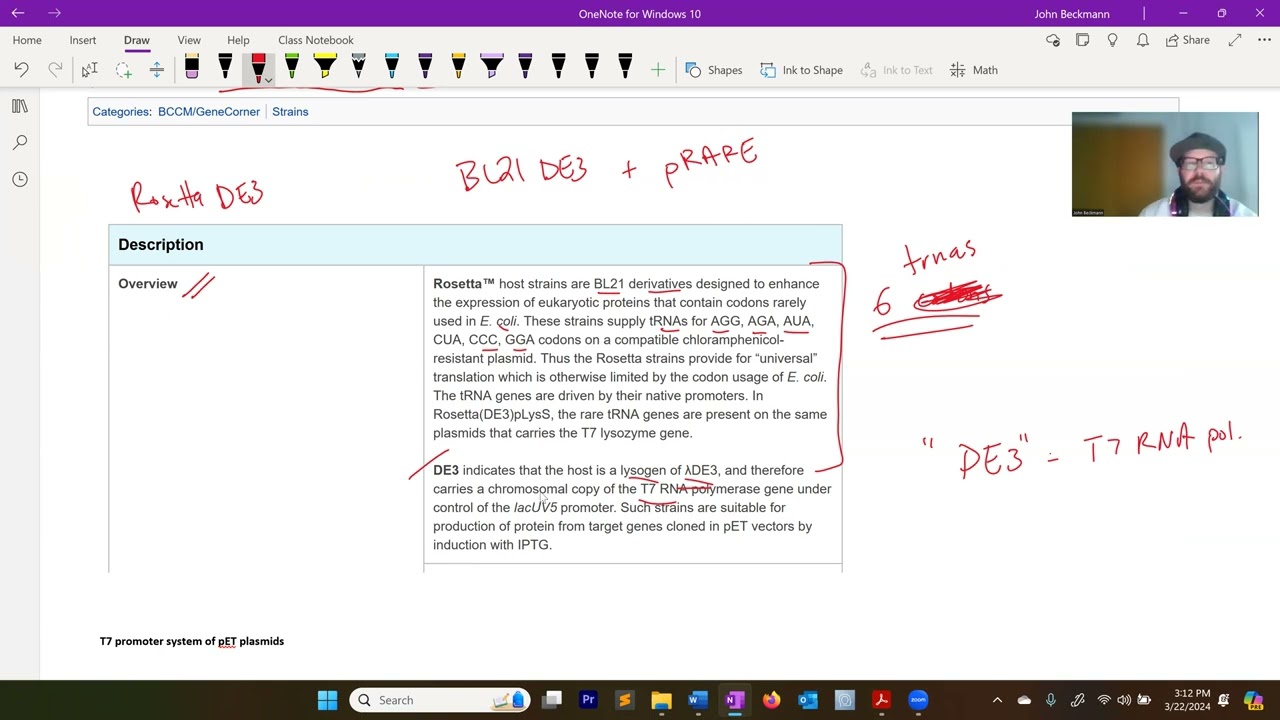Click the taskbar Search box
The image size is (1280, 720).
(x=440, y=700)
